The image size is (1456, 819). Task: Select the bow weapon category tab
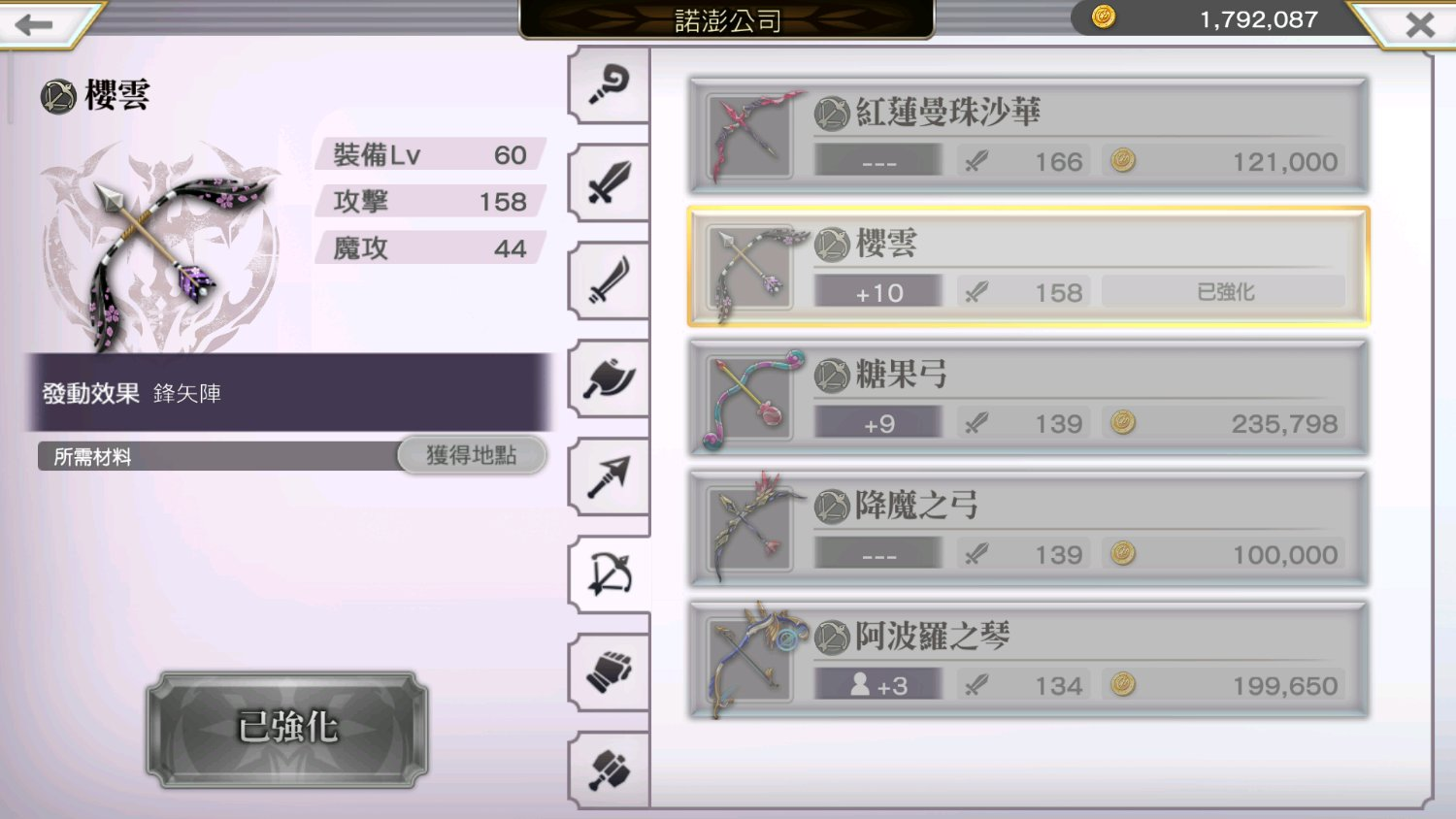click(x=609, y=575)
